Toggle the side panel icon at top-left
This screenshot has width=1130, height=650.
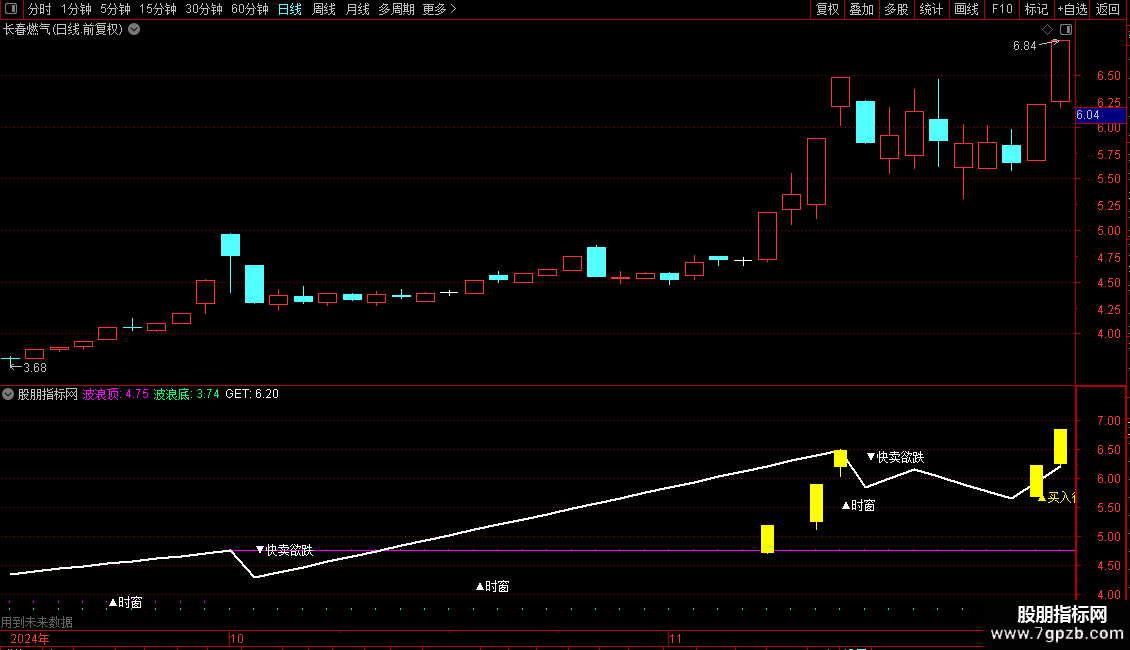(11, 9)
